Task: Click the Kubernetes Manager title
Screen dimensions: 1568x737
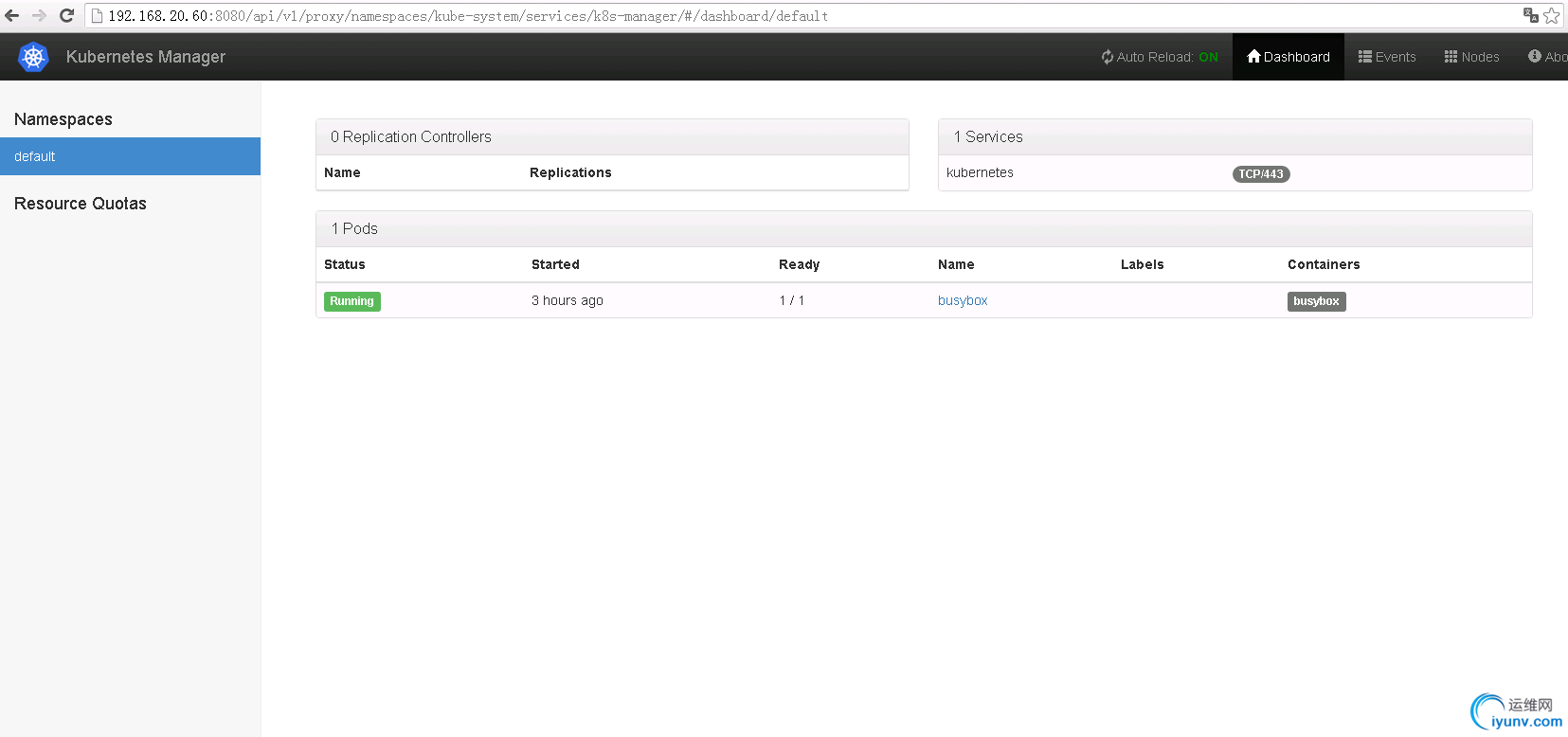Action: tap(146, 57)
